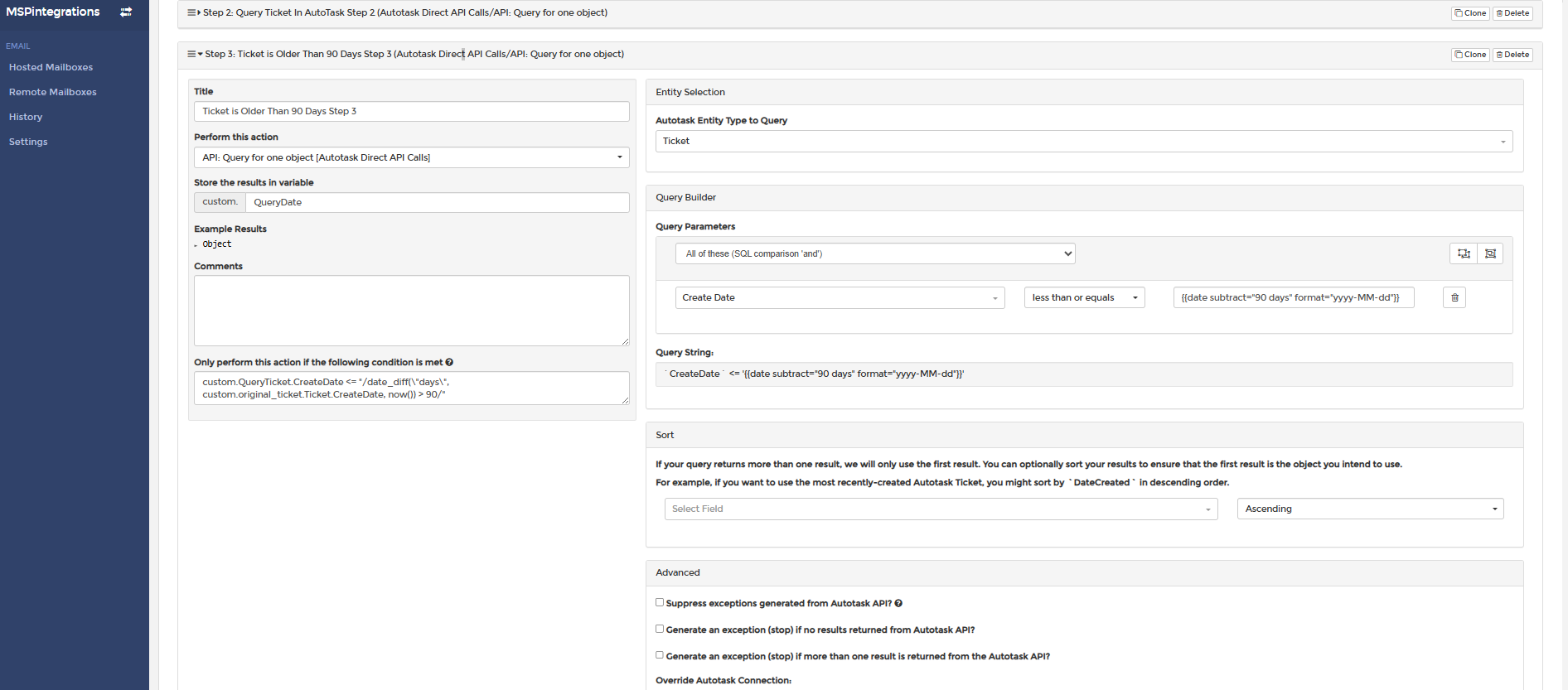Open Perform this action dropdown
1568x690 pixels.
point(411,157)
